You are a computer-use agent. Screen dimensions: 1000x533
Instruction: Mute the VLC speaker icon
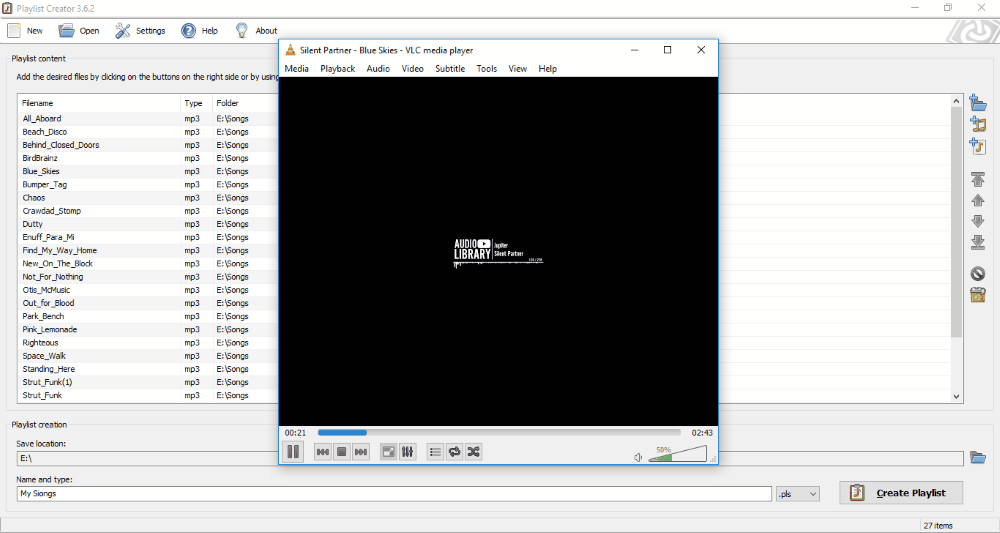pos(638,457)
